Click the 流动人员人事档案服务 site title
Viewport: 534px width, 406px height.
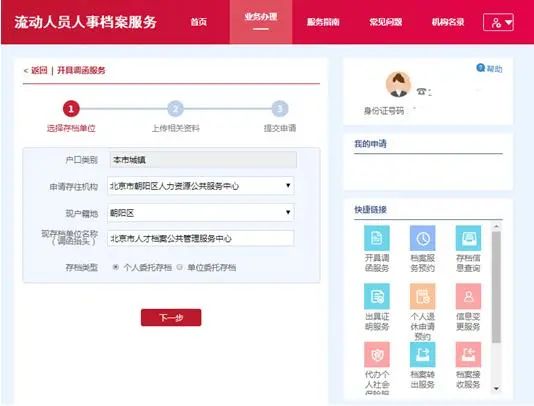pos(85,22)
